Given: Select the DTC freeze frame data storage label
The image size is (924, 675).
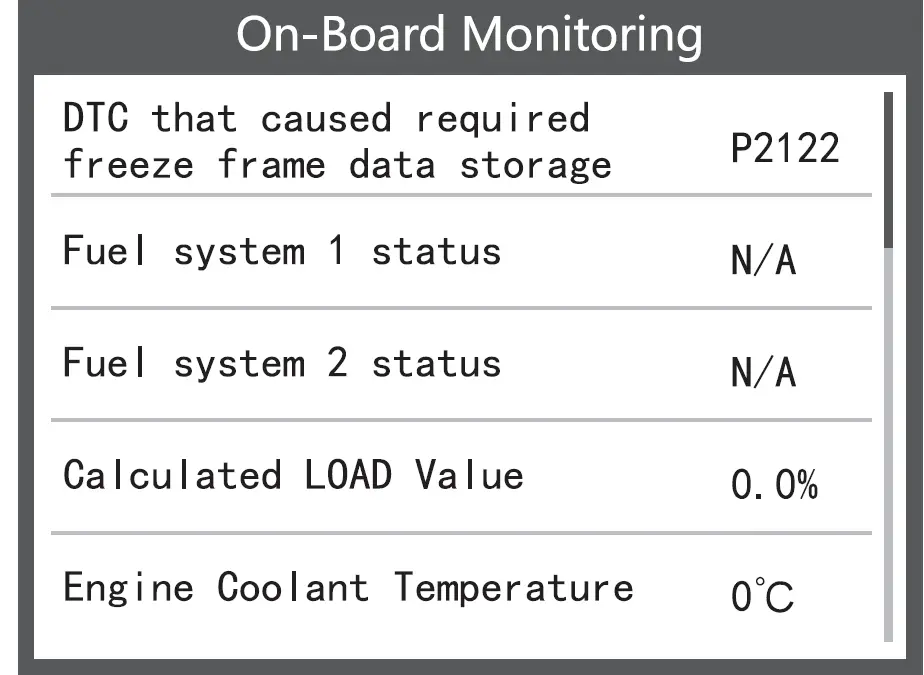Looking at the screenshot, I should 337,141.
